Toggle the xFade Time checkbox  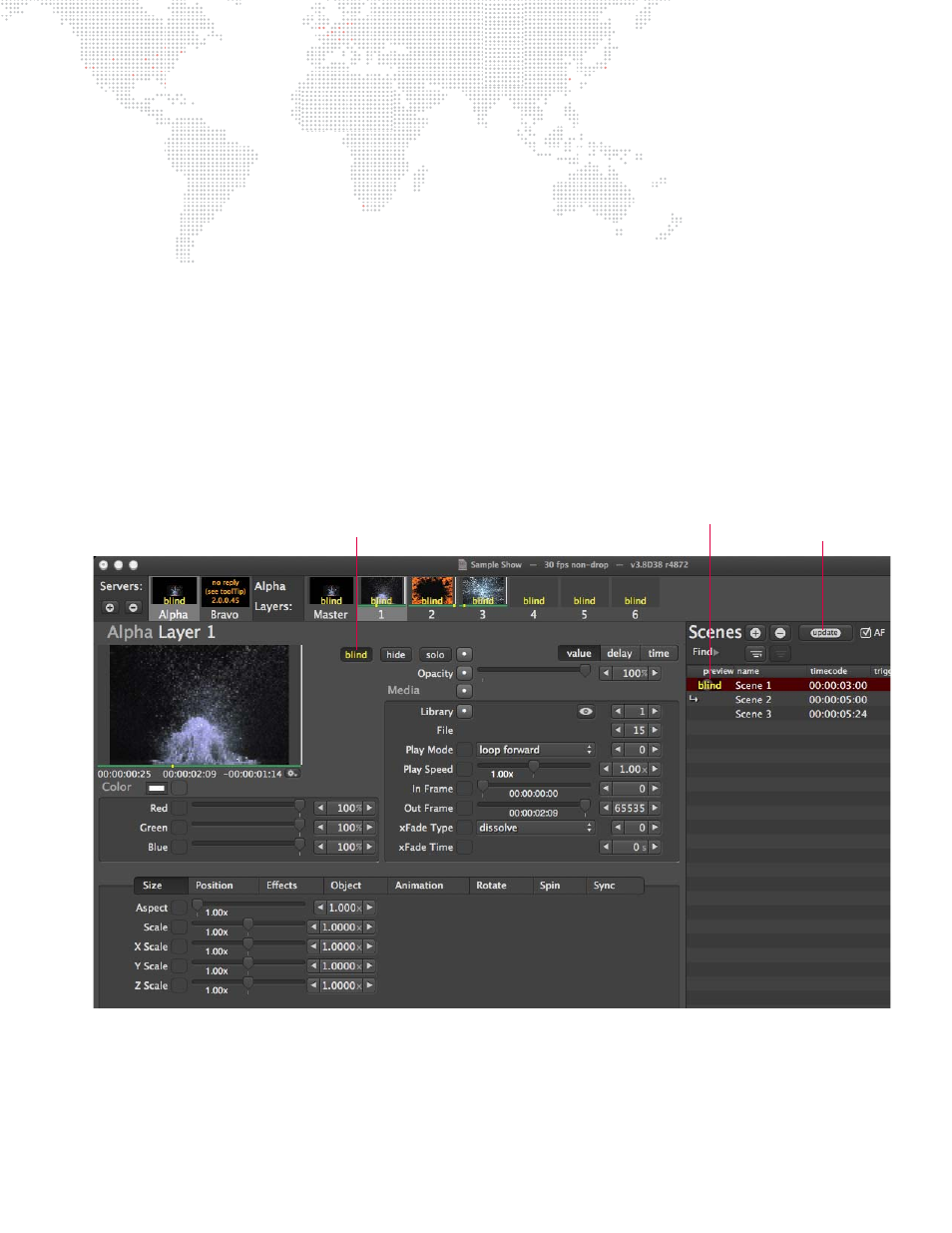pyautogui.click(x=465, y=848)
